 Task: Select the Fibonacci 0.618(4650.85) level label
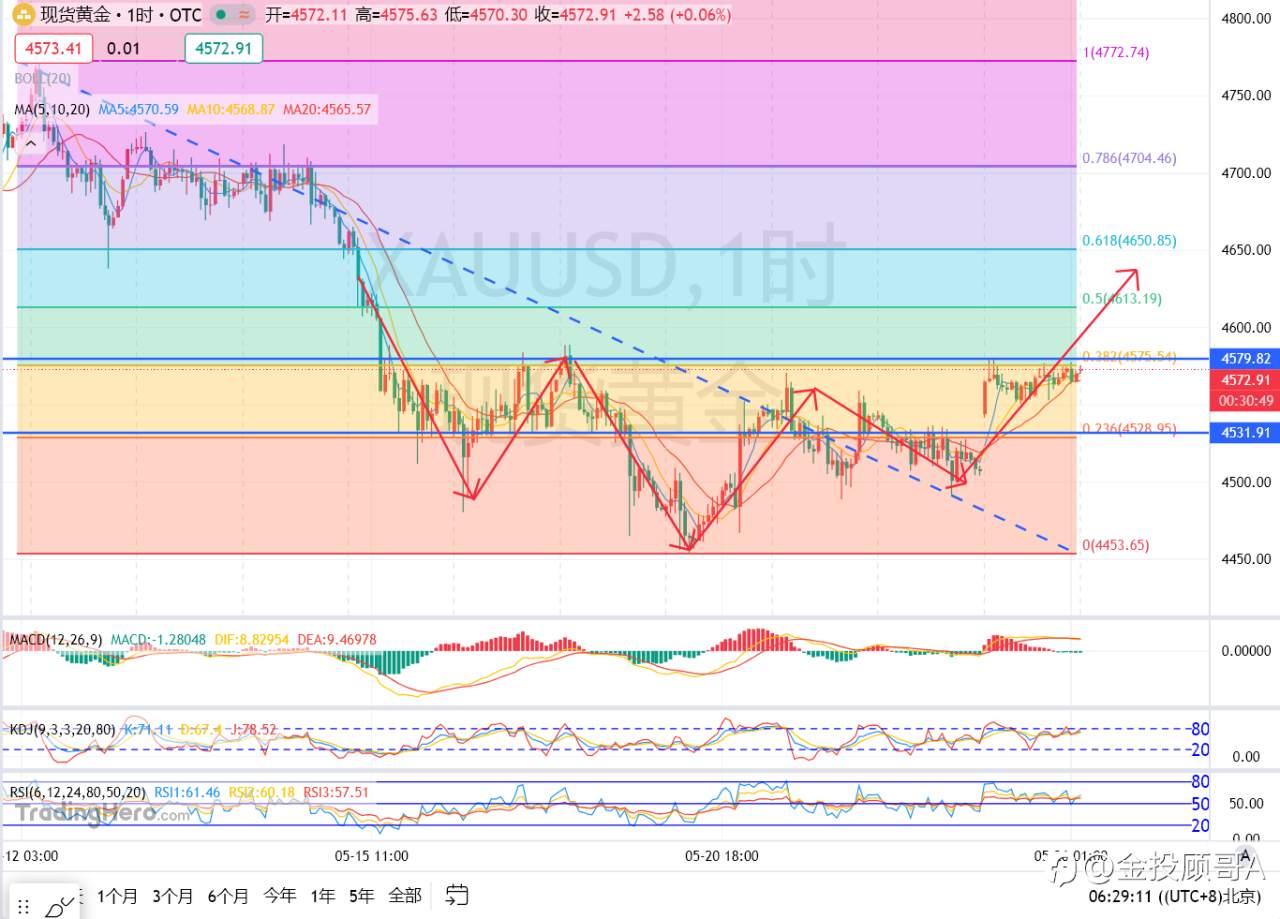click(1129, 241)
